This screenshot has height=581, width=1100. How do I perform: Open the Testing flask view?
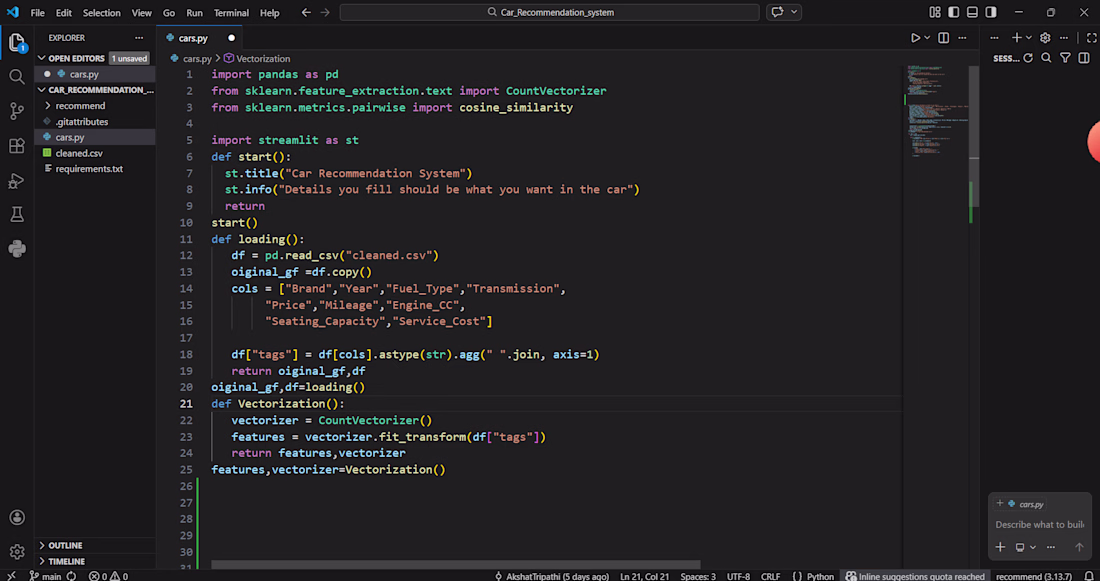[17, 215]
